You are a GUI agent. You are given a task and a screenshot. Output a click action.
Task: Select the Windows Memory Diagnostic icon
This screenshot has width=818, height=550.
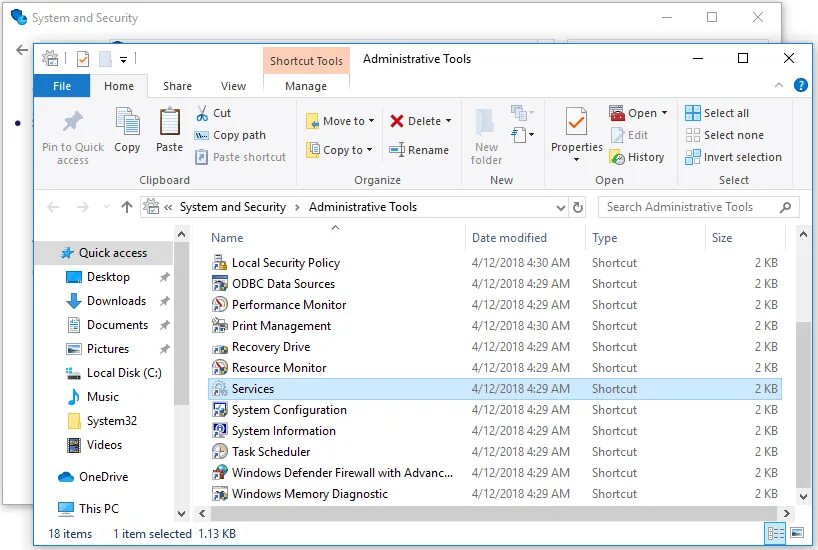pos(220,494)
